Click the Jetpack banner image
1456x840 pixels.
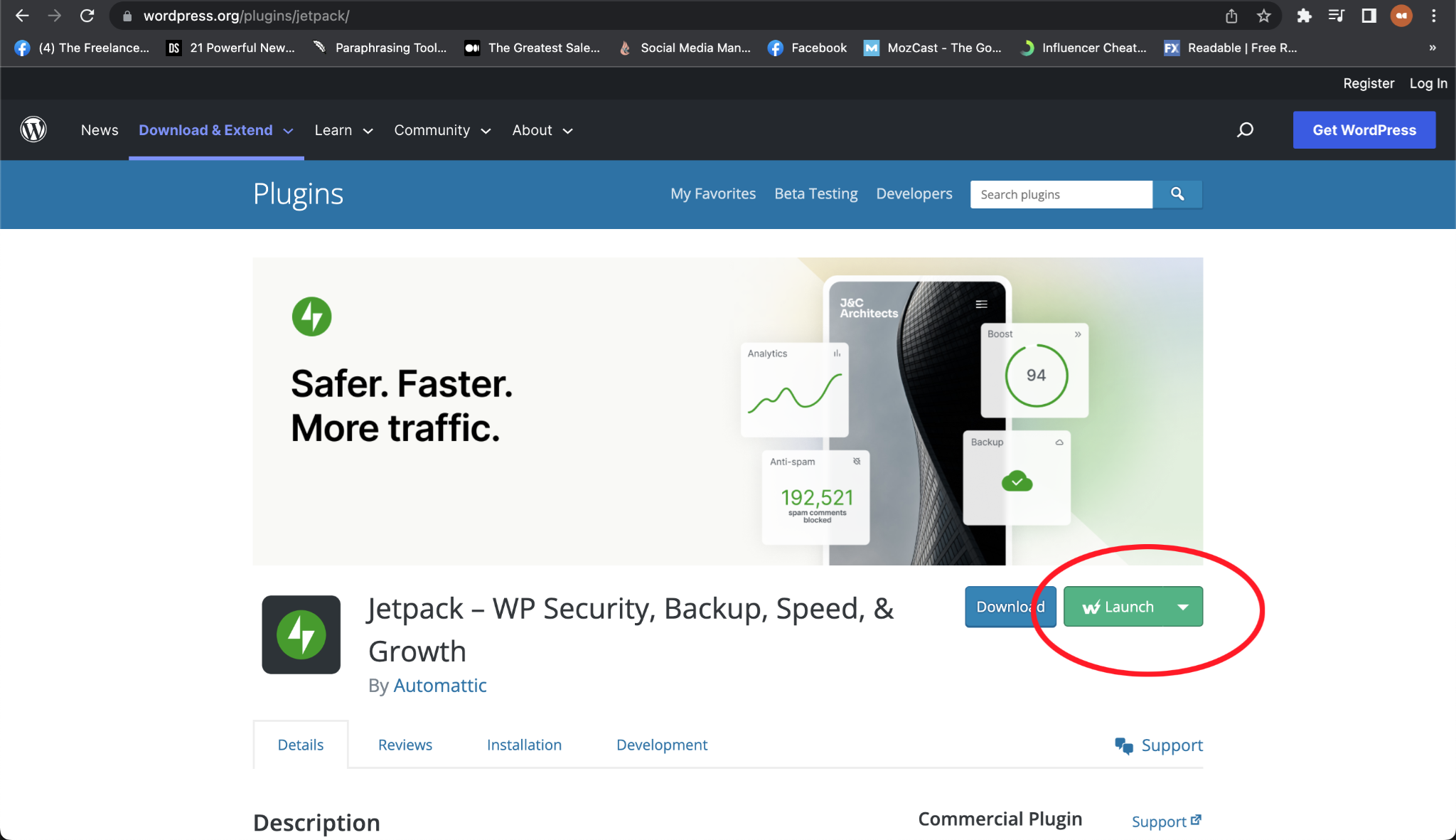tap(728, 411)
